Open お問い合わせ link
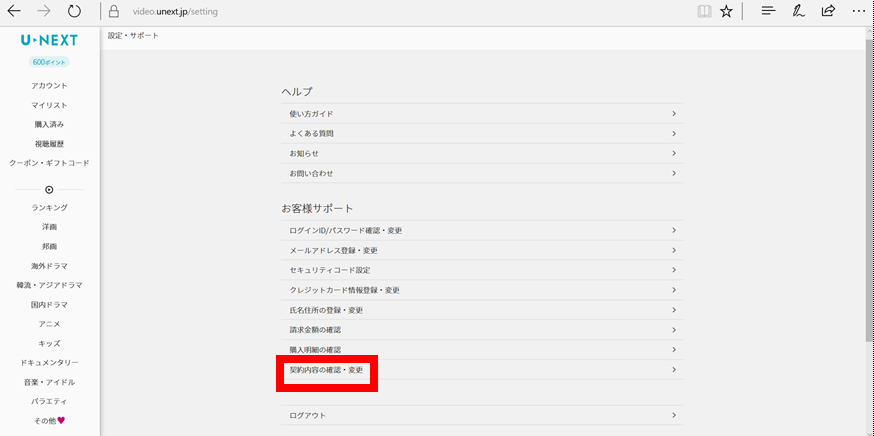Viewport: 874px width, 436px height. (482, 173)
